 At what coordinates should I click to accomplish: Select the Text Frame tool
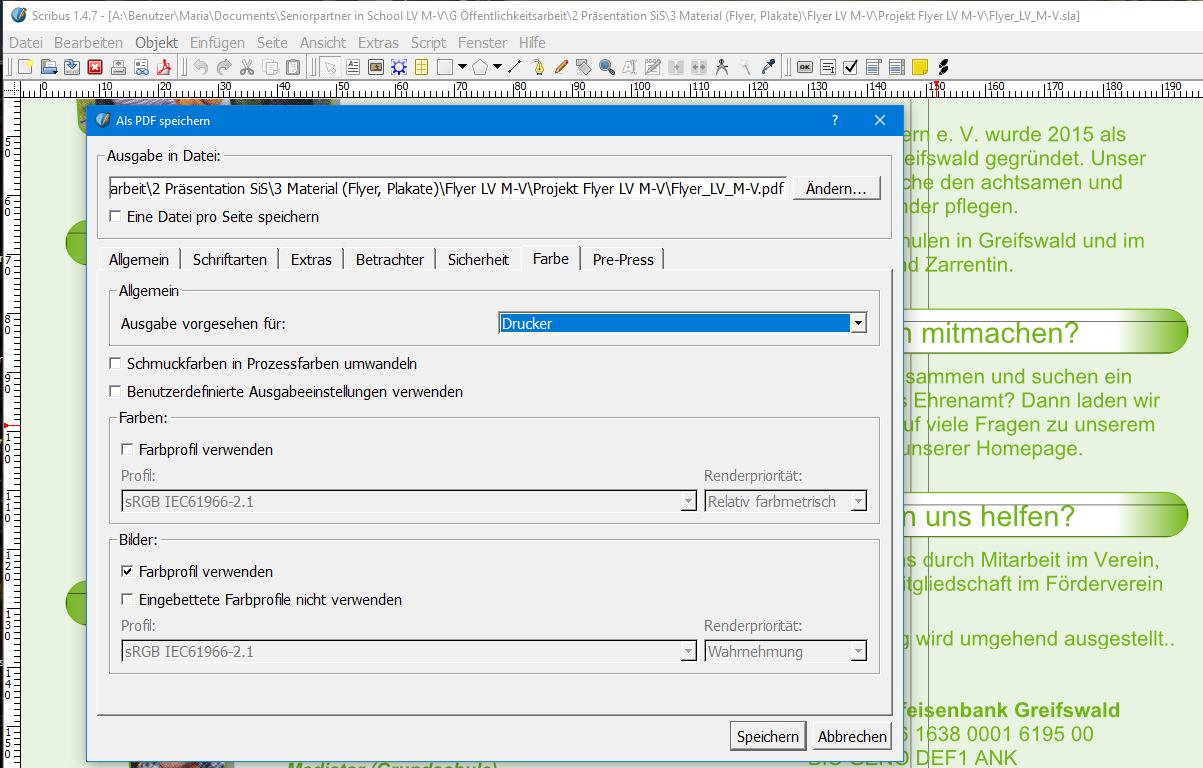(x=352, y=67)
